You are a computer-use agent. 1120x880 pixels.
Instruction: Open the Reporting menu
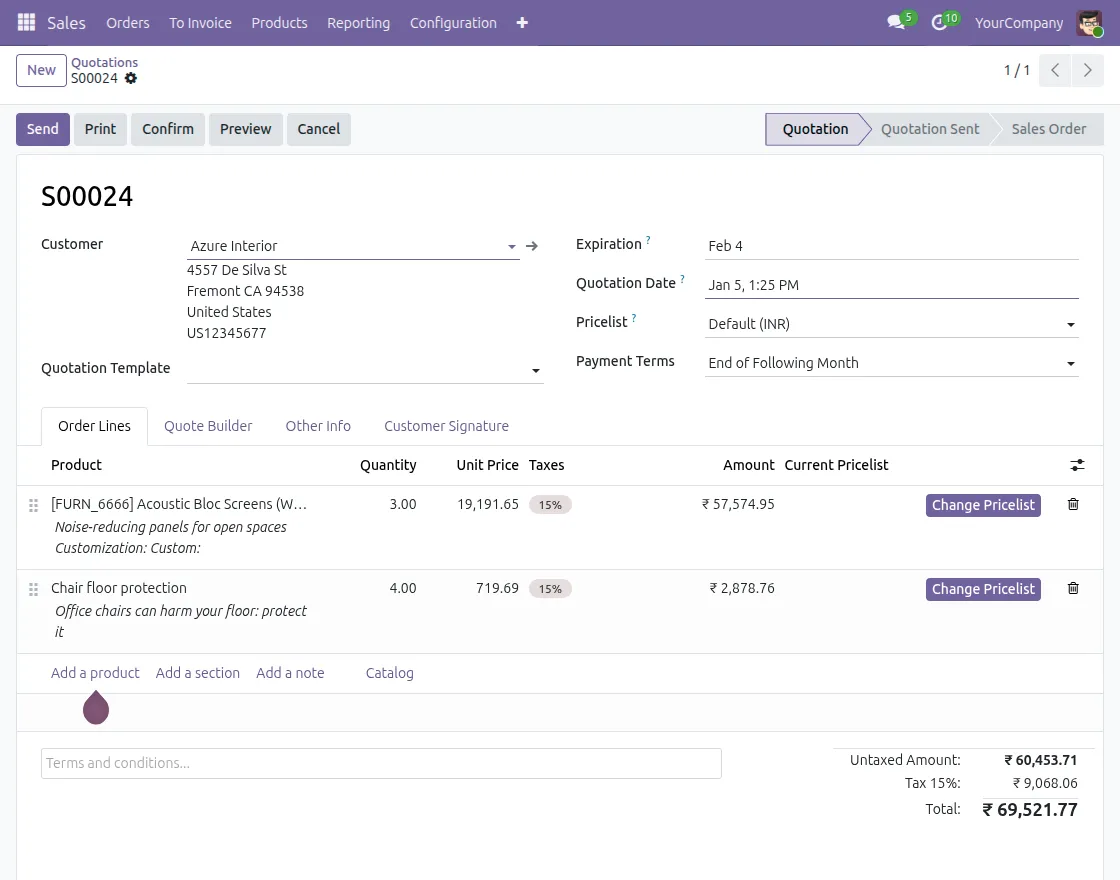(x=358, y=22)
